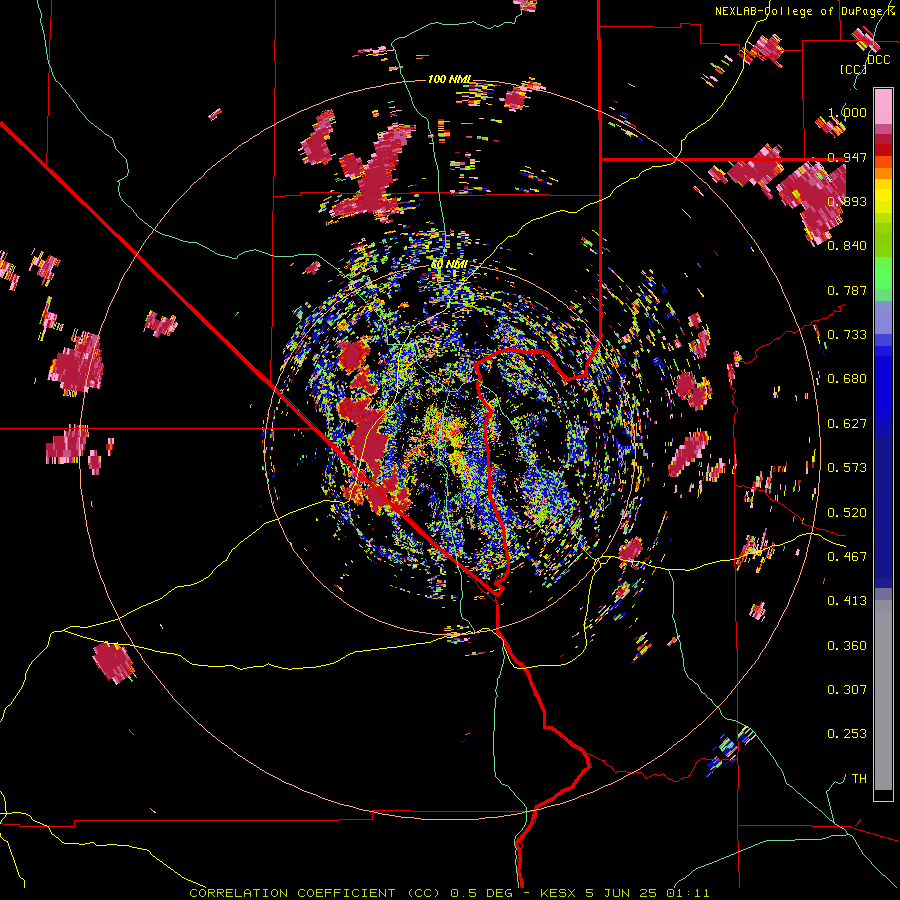Click the TH label at the legend bottom

tap(859, 779)
